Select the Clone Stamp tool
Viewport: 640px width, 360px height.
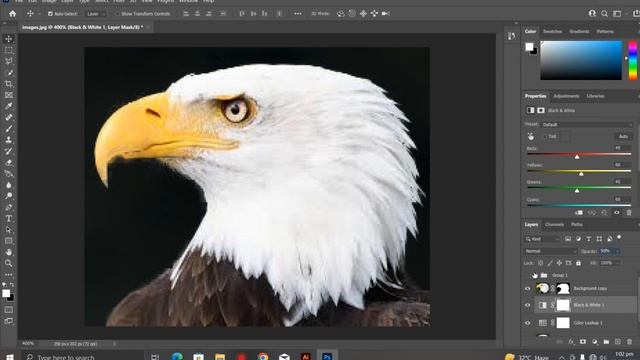coord(9,140)
